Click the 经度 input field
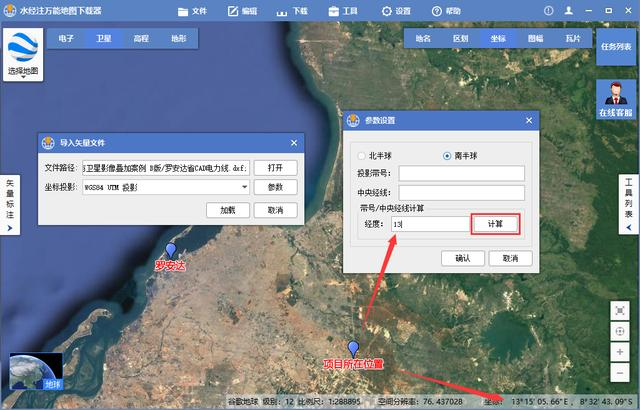 (x=430, y=224)
